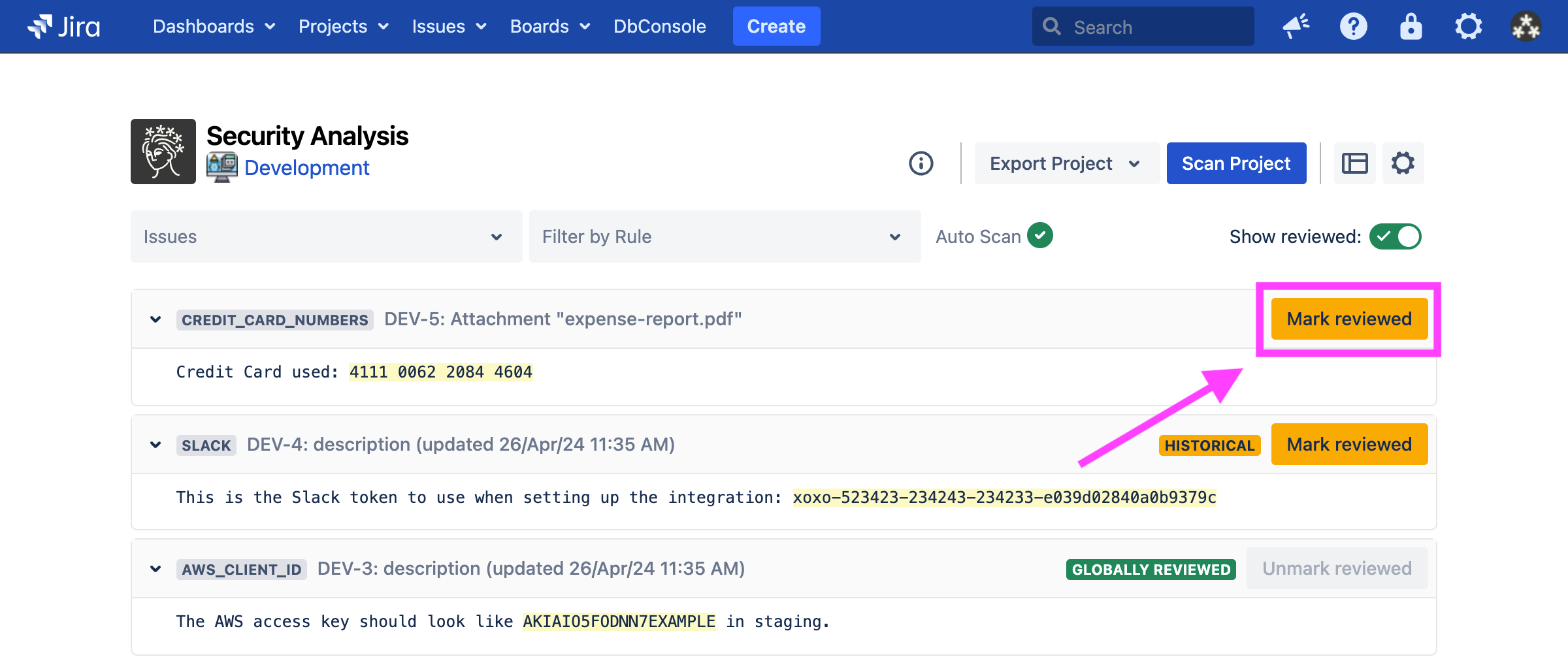Viewport: 1568px width, 661px height.
Task: Click the Jira logo in the header
Action: click(x=64, y=27)
